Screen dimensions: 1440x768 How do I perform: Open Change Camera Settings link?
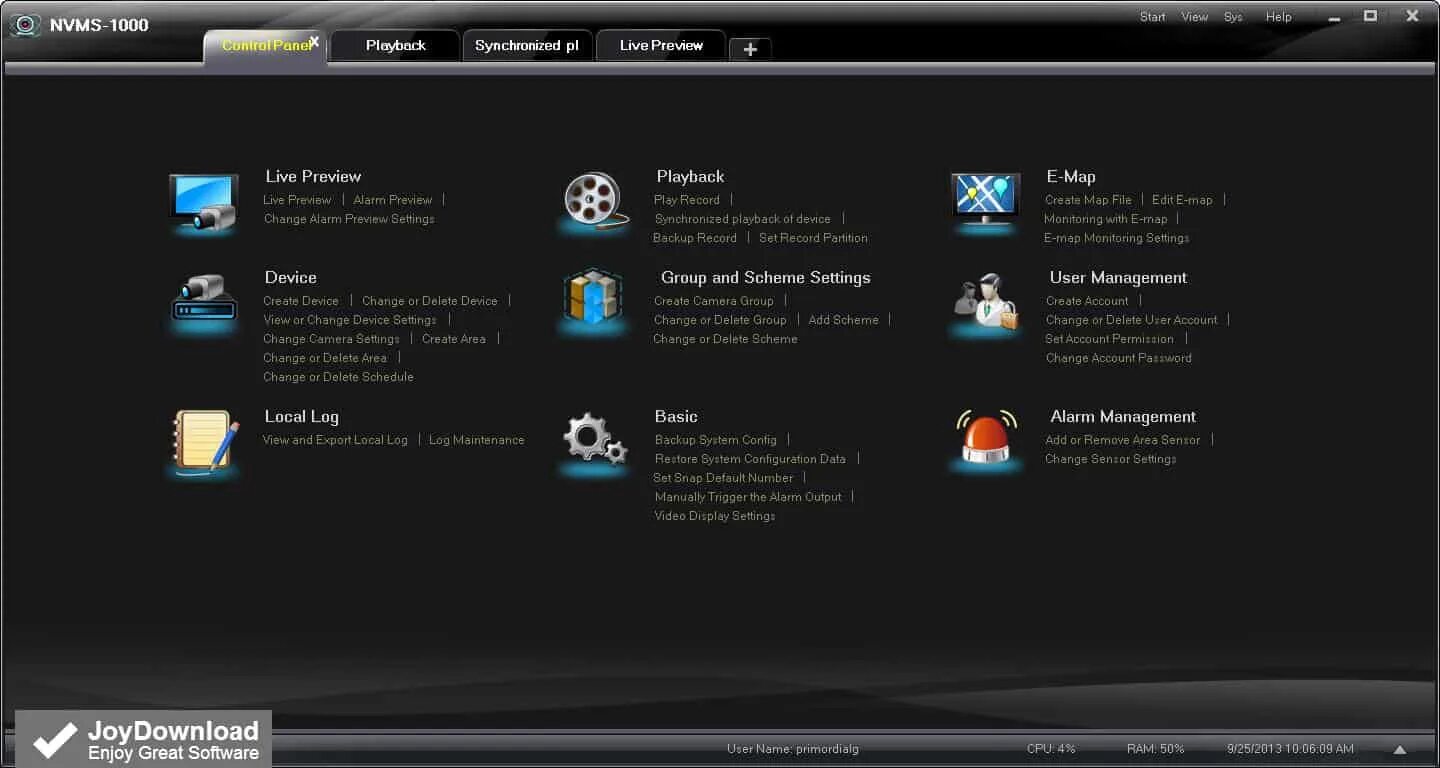331,339
